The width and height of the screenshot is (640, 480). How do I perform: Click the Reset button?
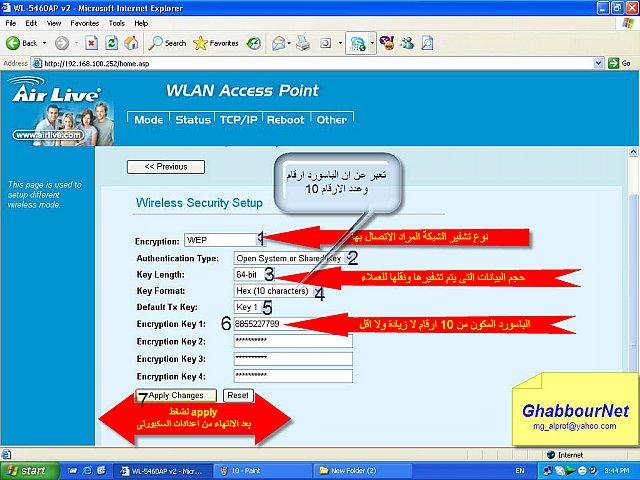[238, 395]
